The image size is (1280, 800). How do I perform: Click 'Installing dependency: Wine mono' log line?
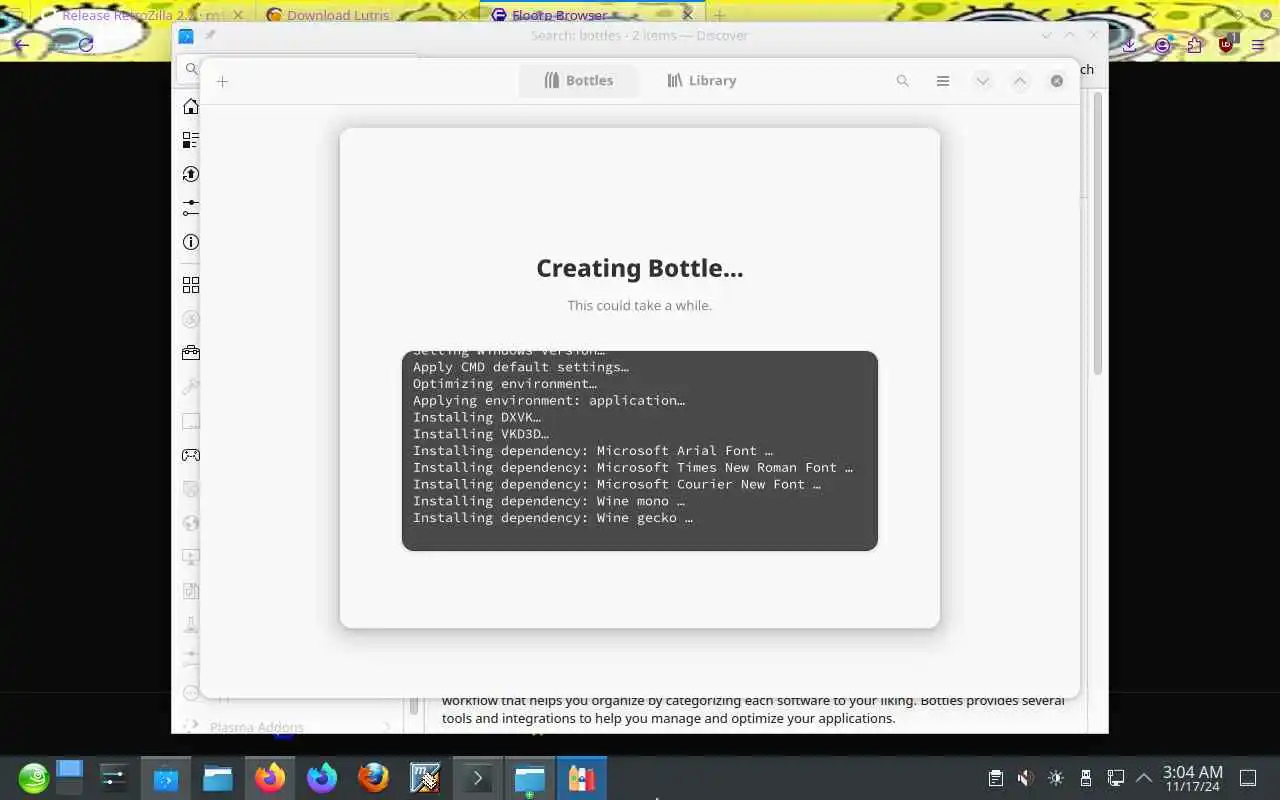[x=548, y=501]
